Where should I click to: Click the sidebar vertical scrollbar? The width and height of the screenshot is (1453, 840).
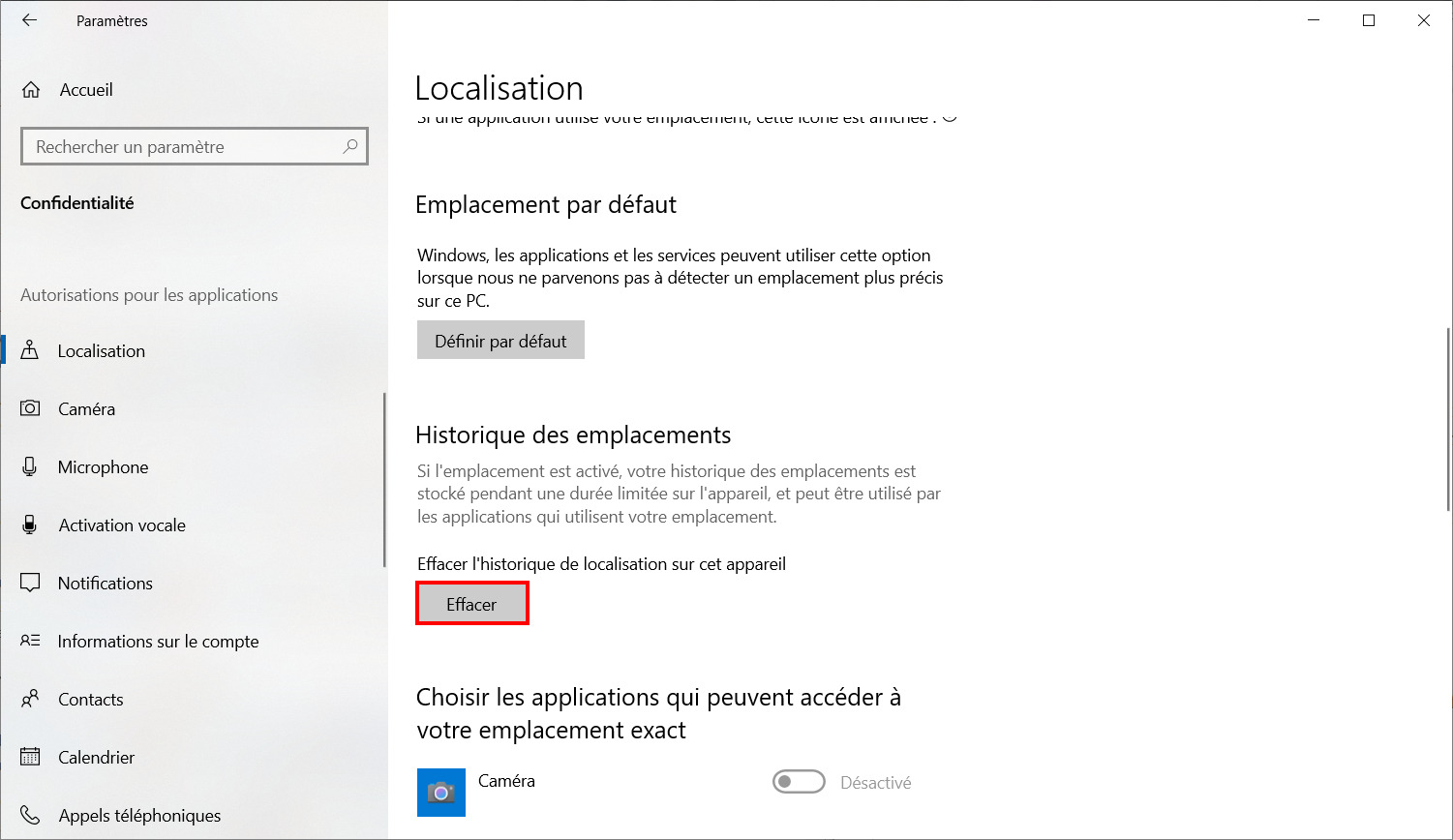click(385, 479)
